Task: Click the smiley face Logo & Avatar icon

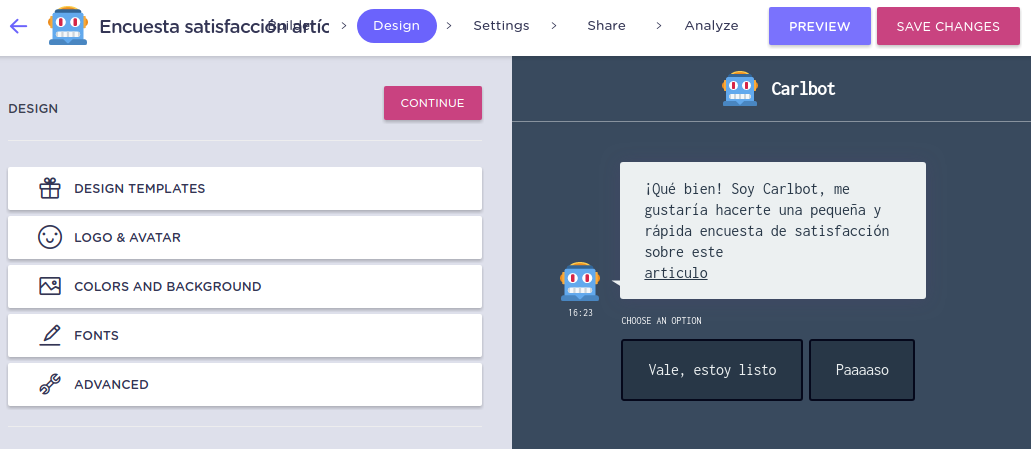Action: 50,237
